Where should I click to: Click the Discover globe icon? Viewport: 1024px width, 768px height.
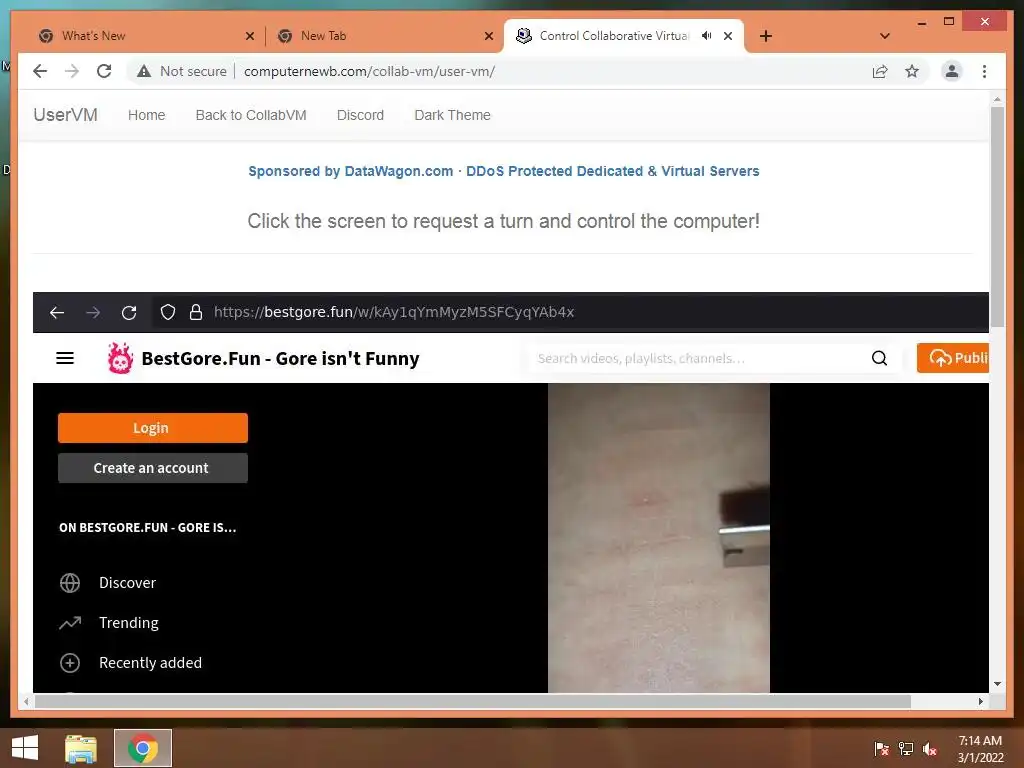(70, 583)
